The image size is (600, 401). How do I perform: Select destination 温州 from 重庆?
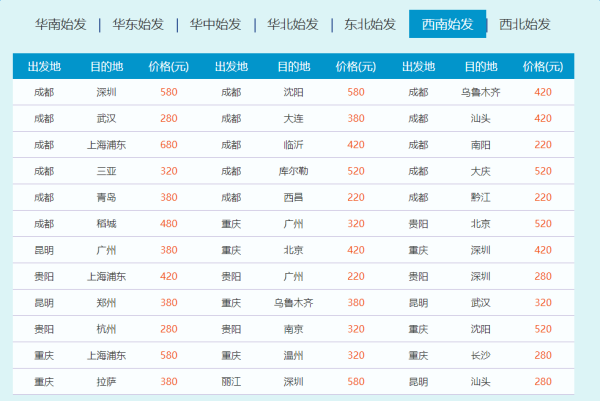pos(293,356)
